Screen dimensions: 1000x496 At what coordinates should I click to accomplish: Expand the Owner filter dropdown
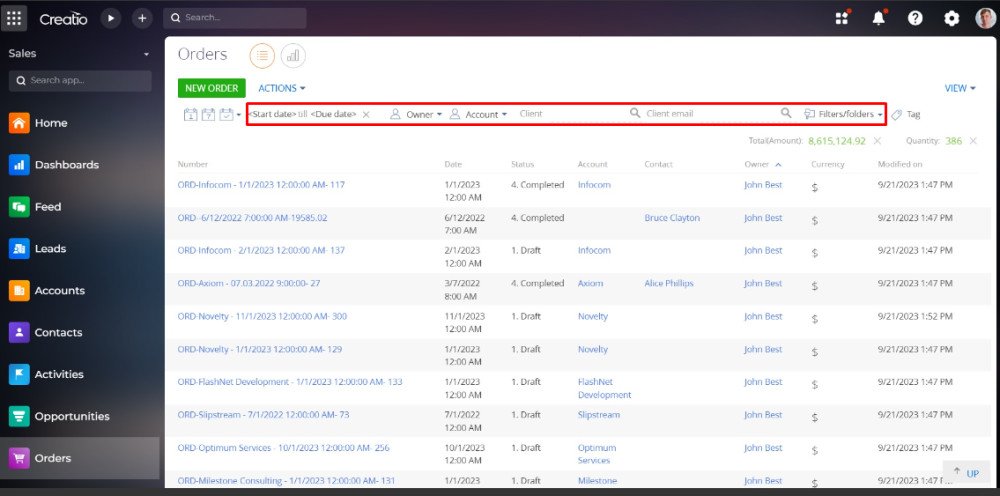416,114
